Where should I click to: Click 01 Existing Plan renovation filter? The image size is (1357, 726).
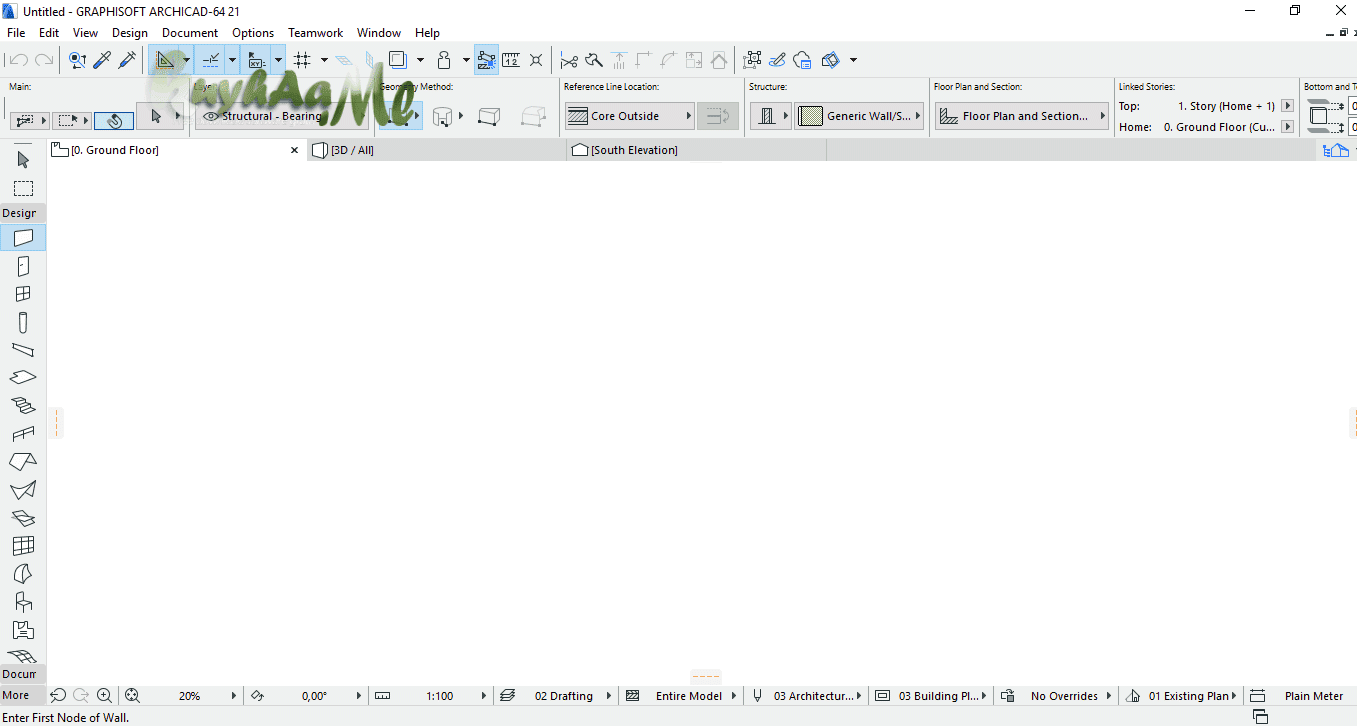point(1188,696)
